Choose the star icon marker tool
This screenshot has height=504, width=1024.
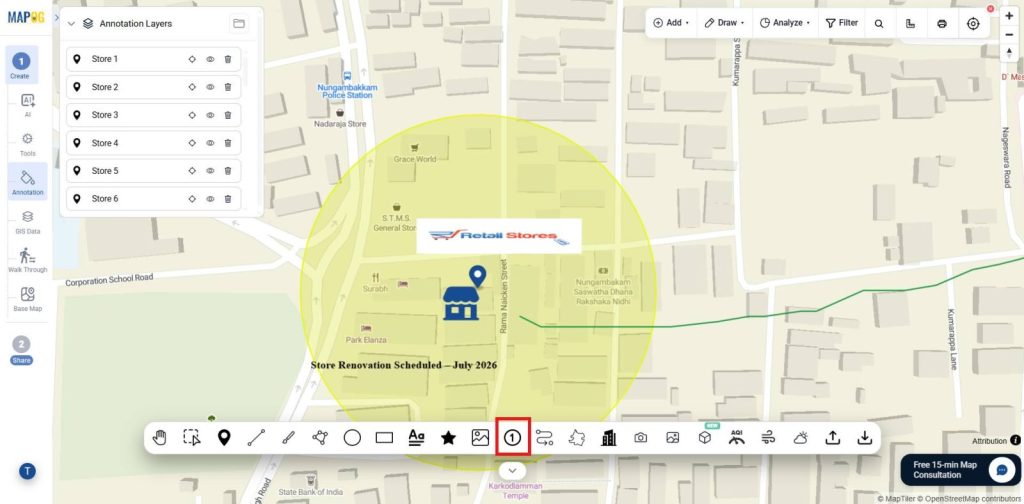pos(448,438)
